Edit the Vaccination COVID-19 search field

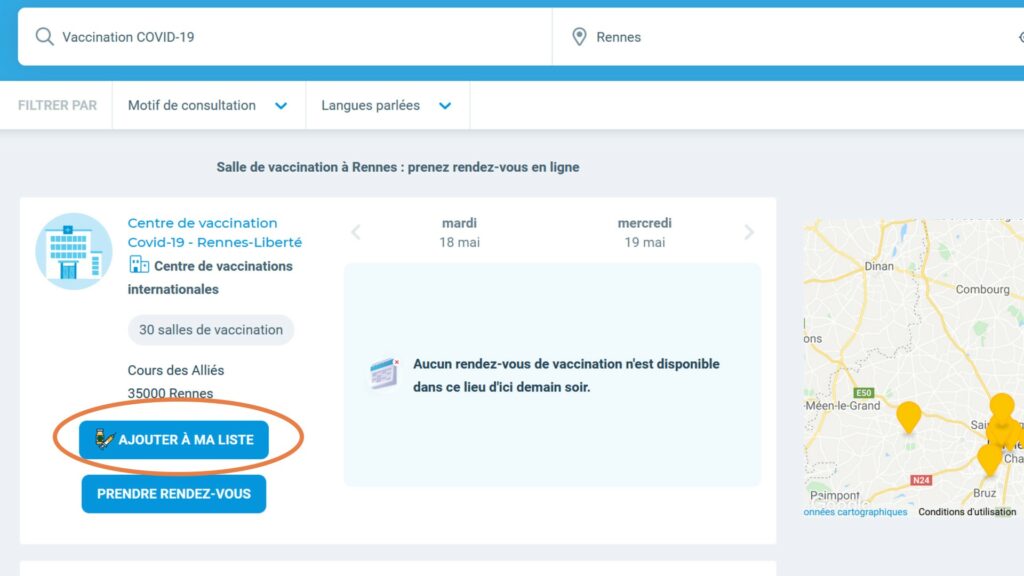coord(285,37)
